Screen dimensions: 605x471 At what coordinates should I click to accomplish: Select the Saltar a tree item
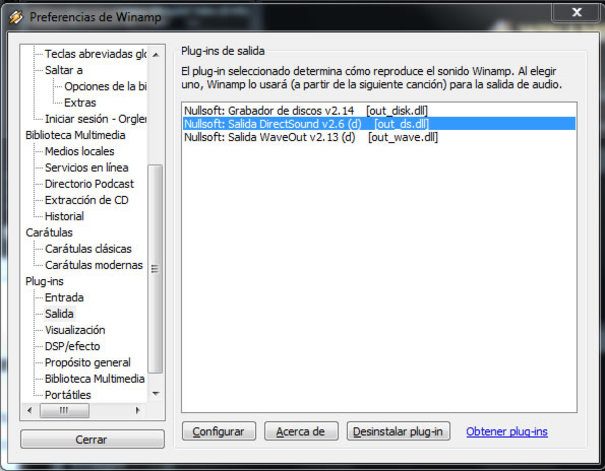pyautogui.click(x=64, y=70)
